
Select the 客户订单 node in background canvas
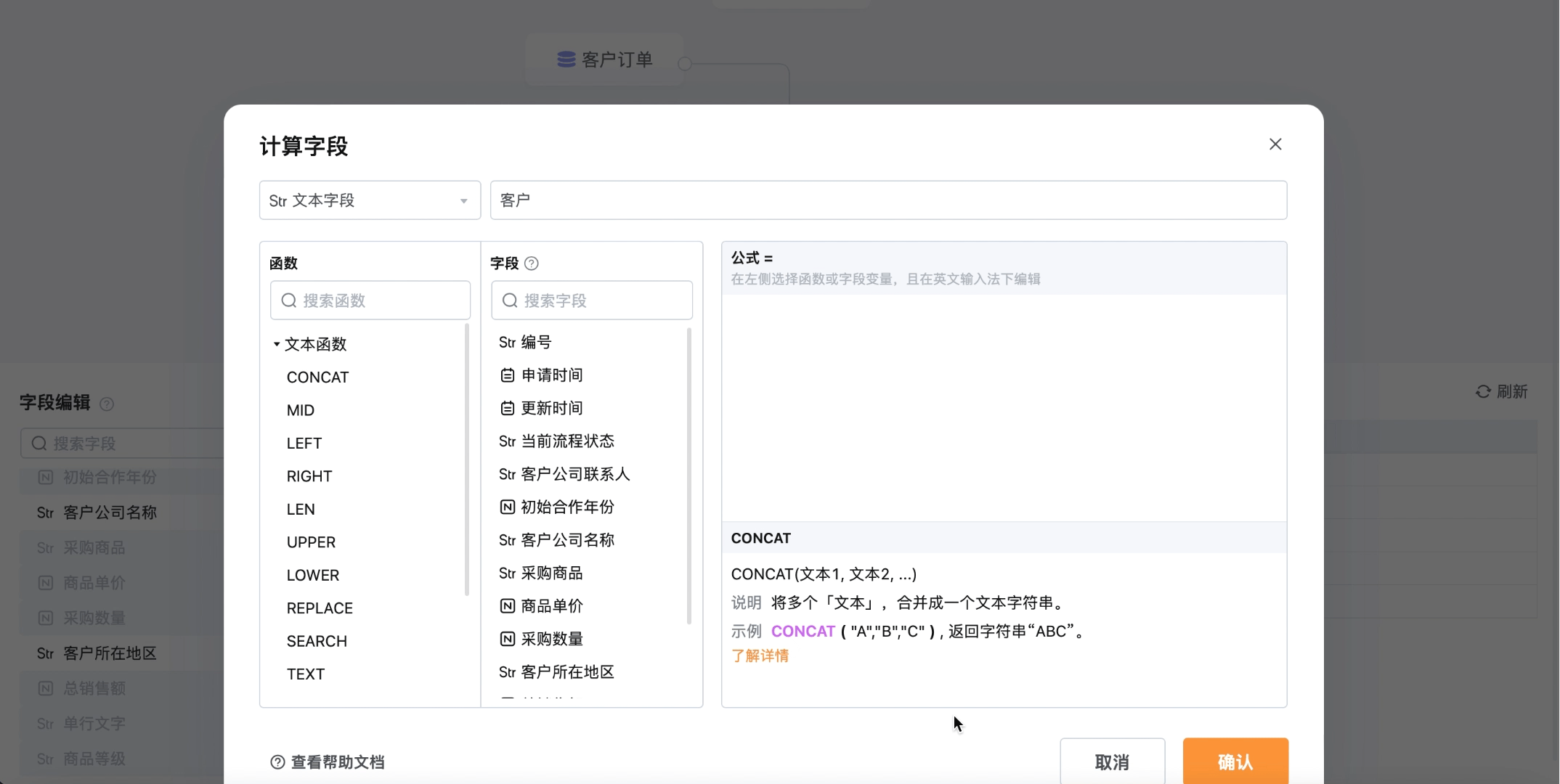(x=605, y=60)
